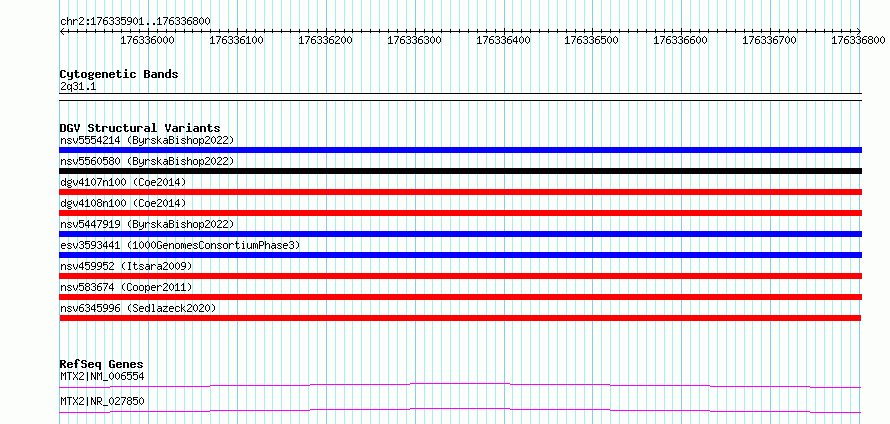Click ruler position 176336300
Viewport: 890px width, 424px height.
(x=414, y=40)
